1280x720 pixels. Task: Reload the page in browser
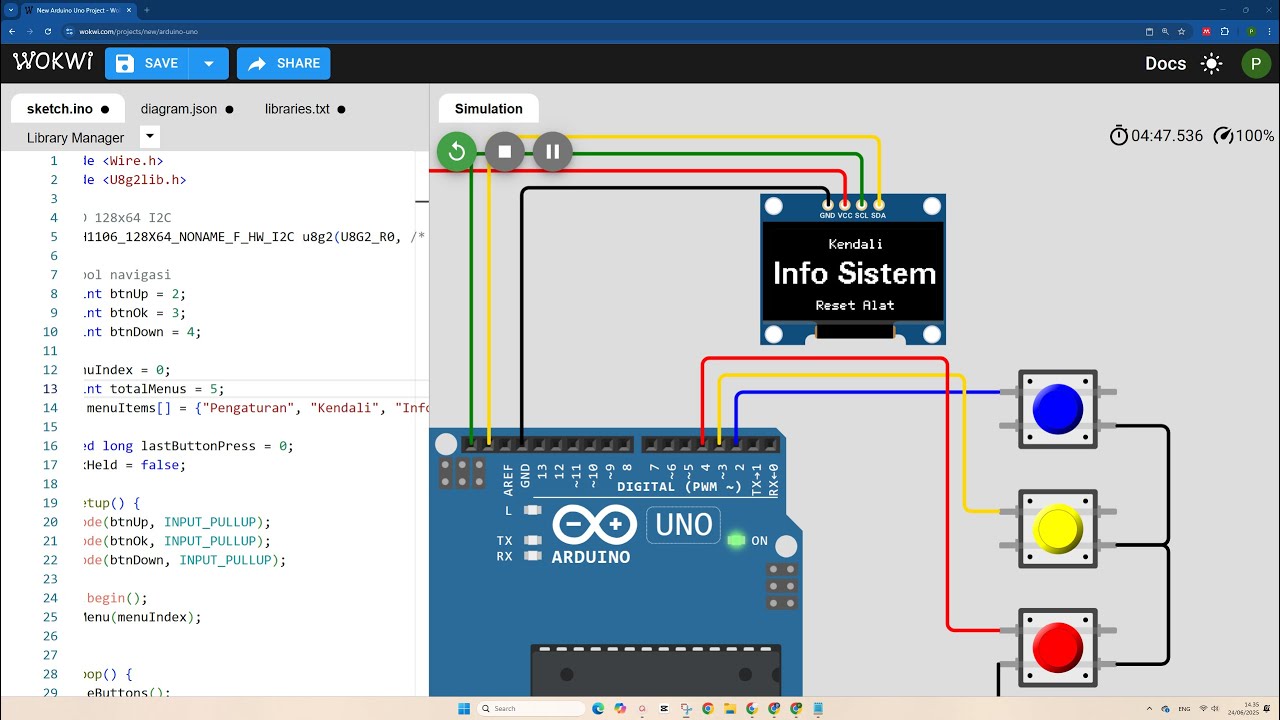[x=47, y=31]
